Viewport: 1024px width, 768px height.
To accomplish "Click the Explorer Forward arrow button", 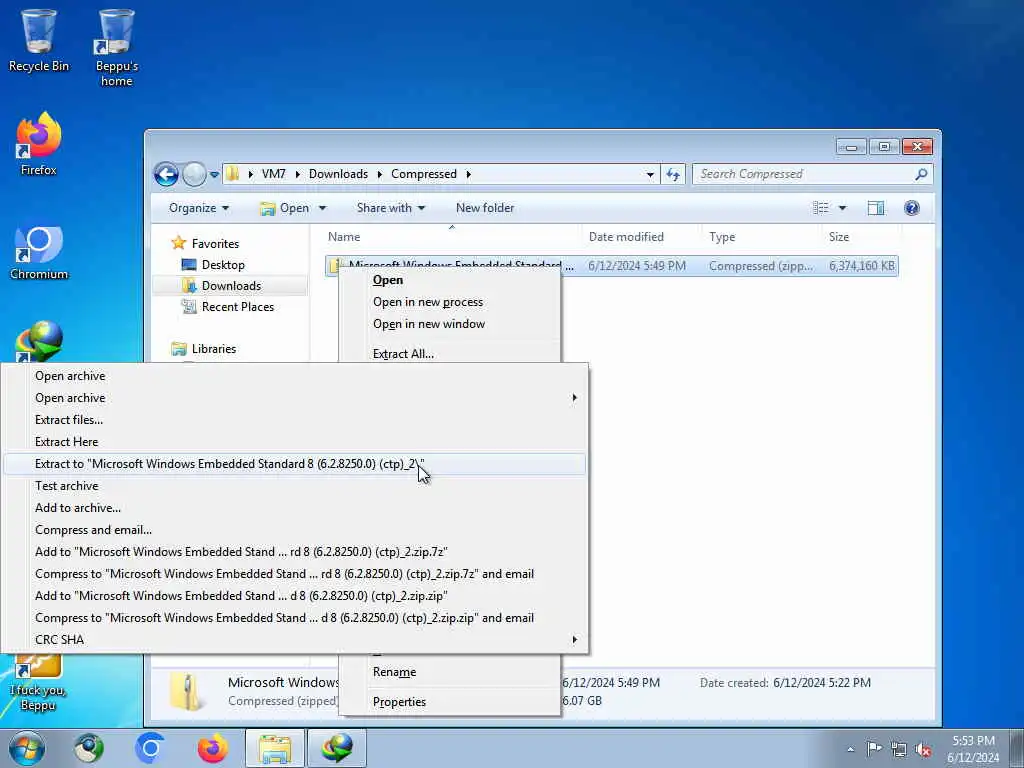I will point(194,174).
